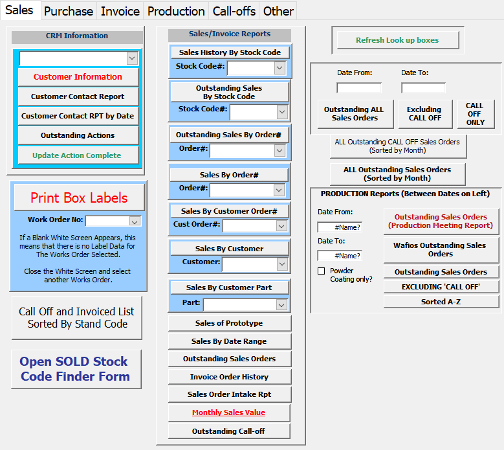The height and width of the screenshot is (450, 504).
Task: Click the upper Date From field
Action: point(359,88)
